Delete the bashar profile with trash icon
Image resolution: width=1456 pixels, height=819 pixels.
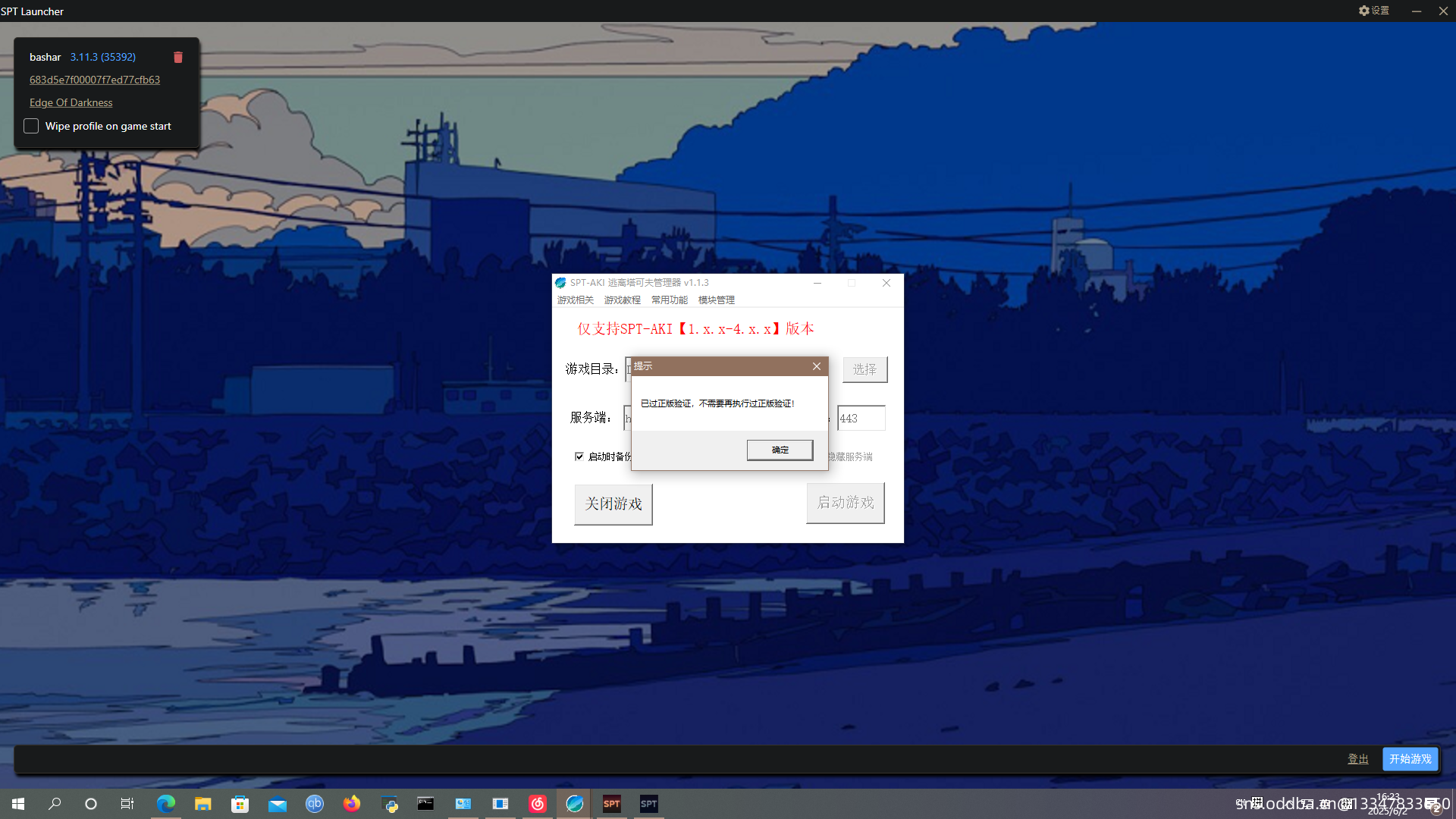click(x=178, y=58)
